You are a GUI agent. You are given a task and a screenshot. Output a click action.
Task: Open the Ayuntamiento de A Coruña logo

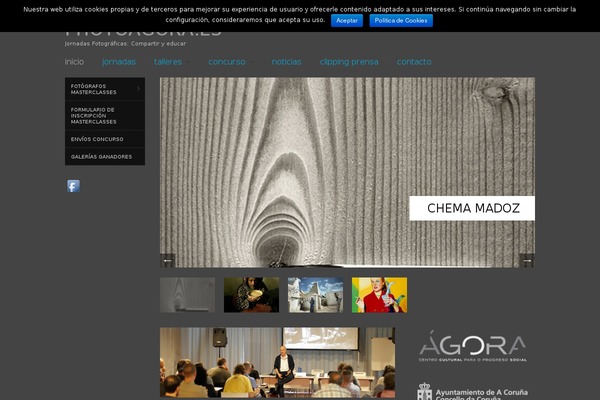[473, 392]
